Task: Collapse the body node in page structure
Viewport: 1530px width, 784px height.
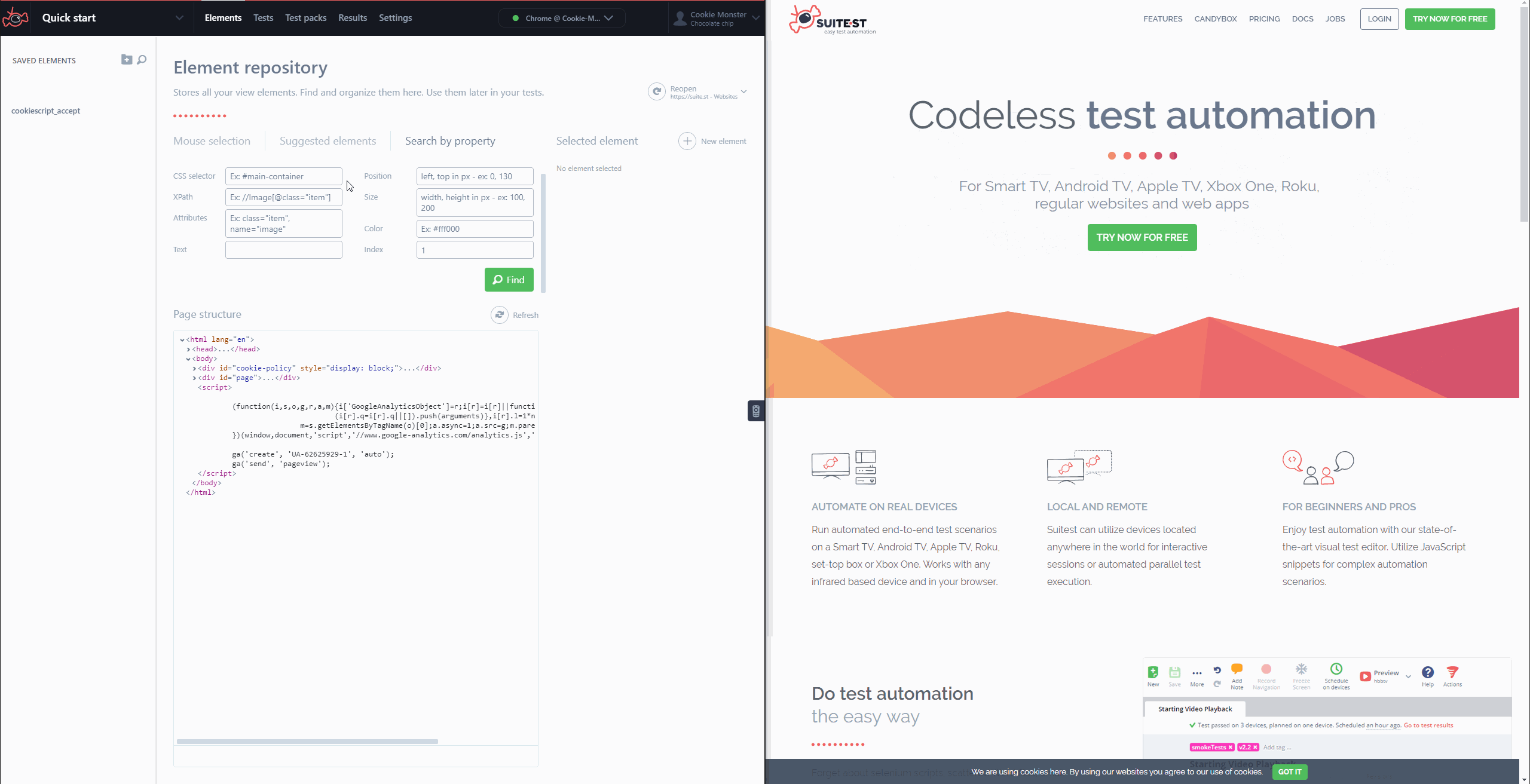Action: 188,359
